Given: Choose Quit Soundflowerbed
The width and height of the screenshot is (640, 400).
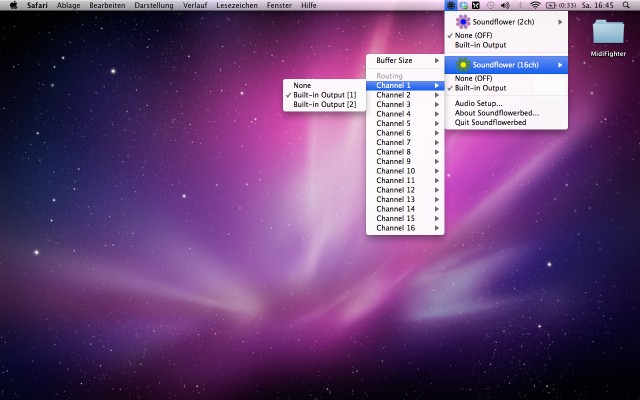Looking at the screenshot, I should (x=489, y=122).
